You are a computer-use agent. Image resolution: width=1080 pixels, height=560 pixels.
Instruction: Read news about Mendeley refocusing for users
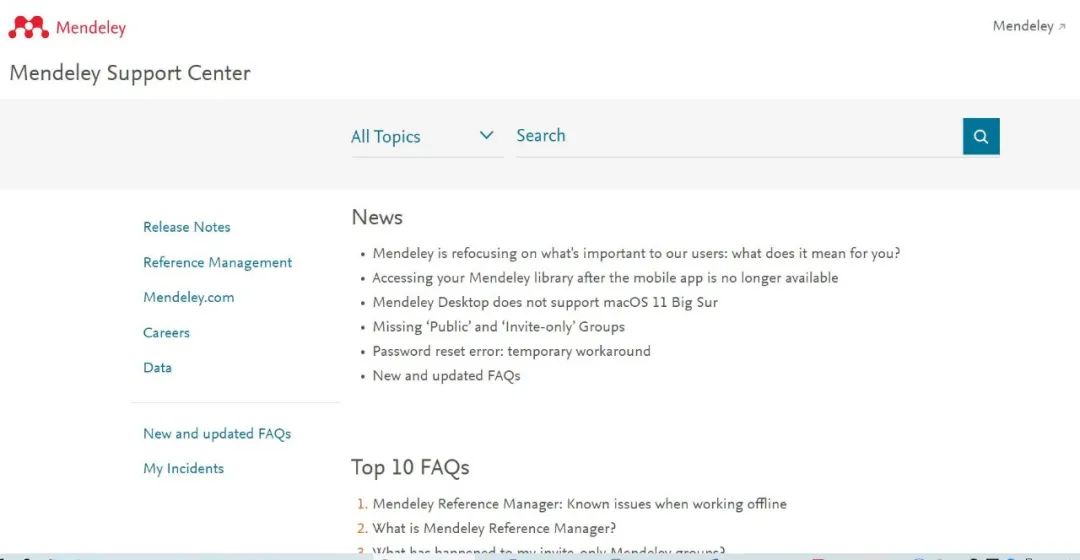pos(636,253)
